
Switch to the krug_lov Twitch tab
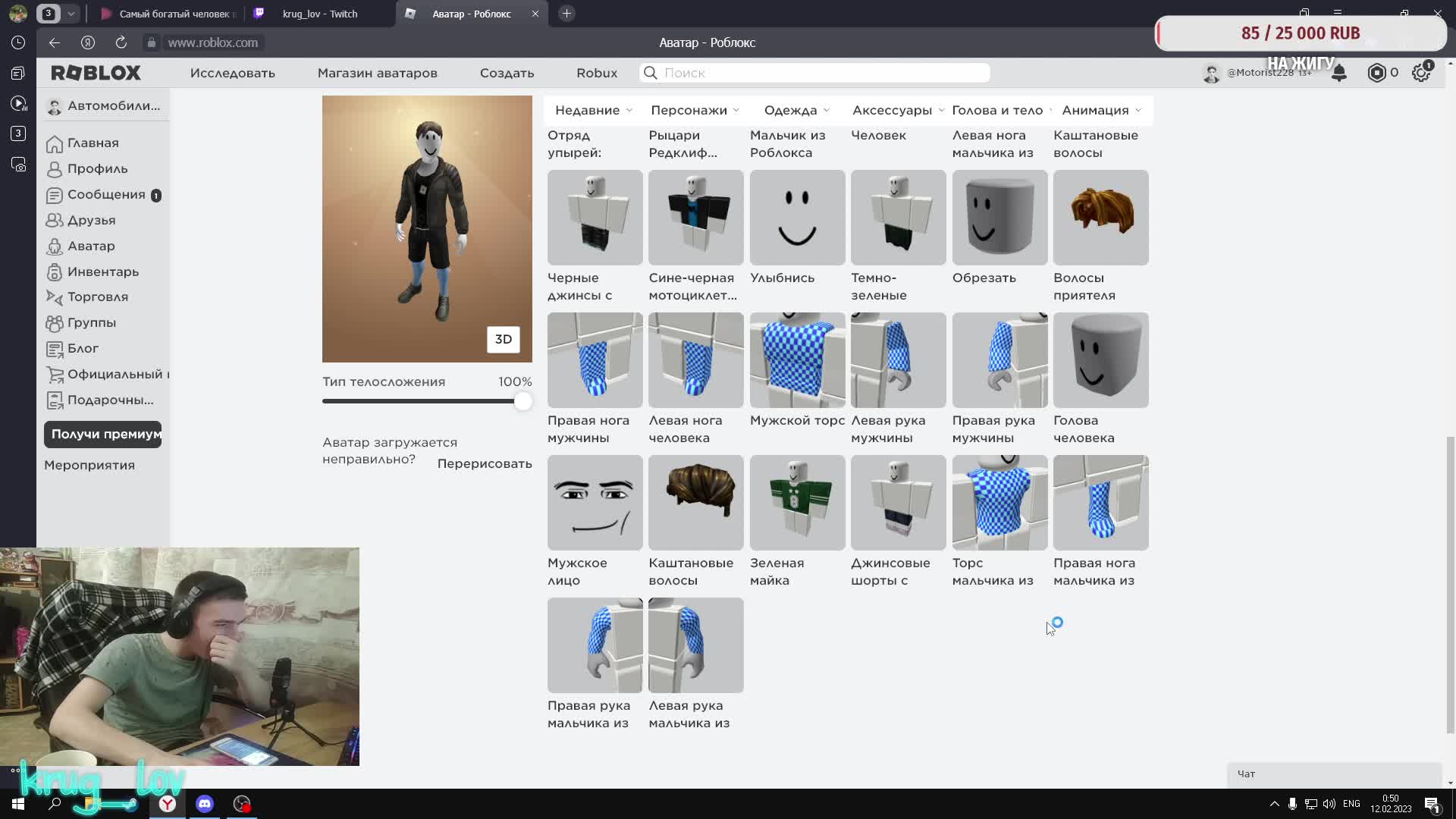320,14
